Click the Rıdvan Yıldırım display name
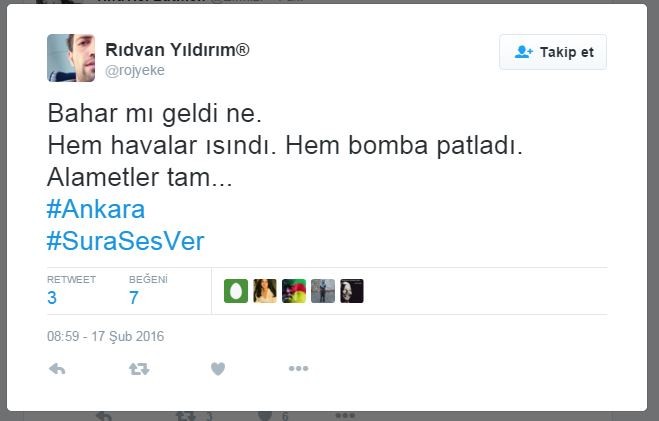 click(x=177, y=50)
